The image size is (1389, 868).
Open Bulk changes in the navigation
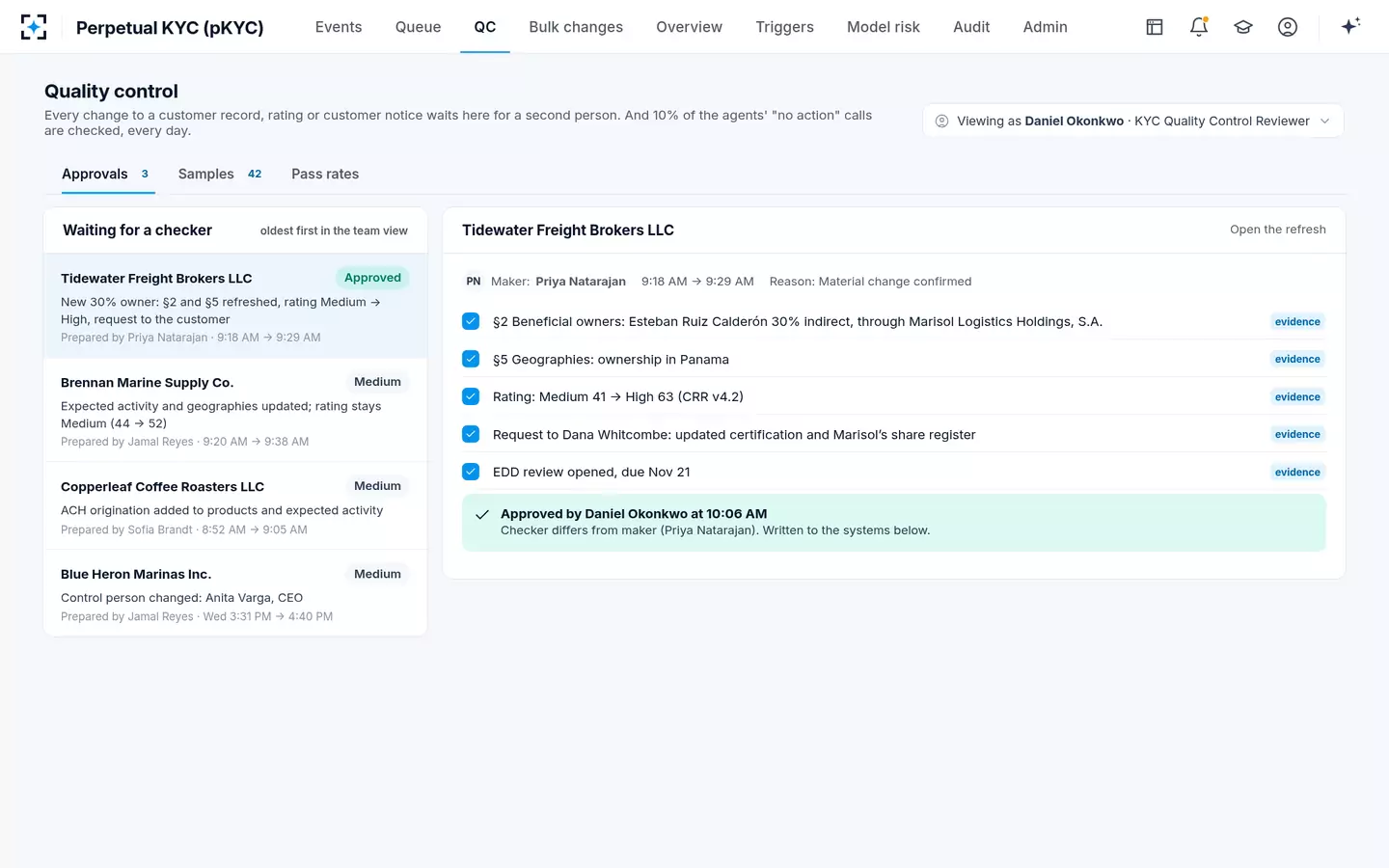pyautogui.click(x=576, y=27)
